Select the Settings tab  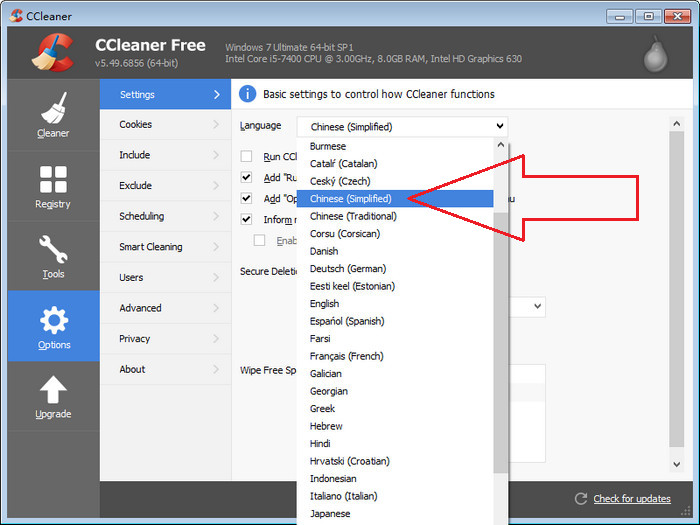(166, 94)
